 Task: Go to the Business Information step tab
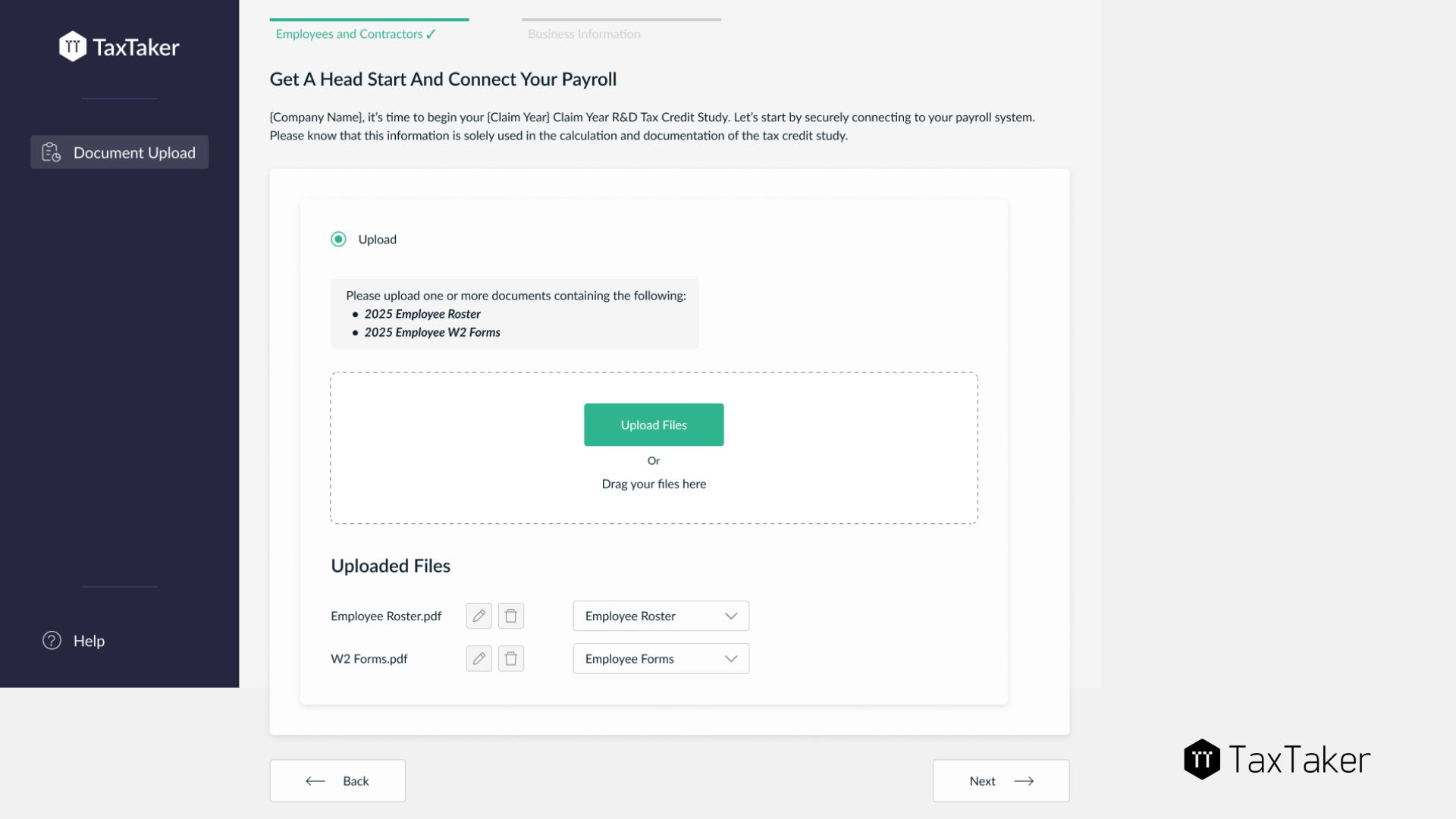(584, 34)
